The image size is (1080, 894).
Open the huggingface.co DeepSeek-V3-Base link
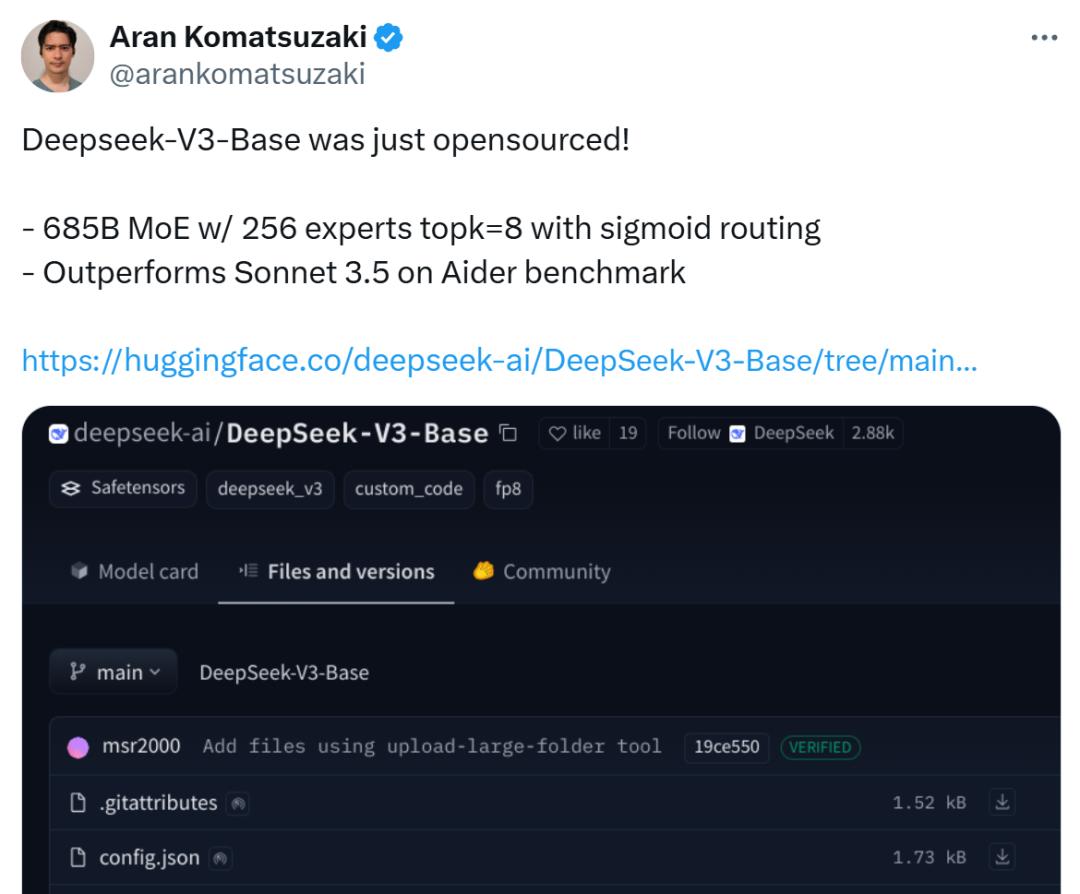click(x=499, y=360)
